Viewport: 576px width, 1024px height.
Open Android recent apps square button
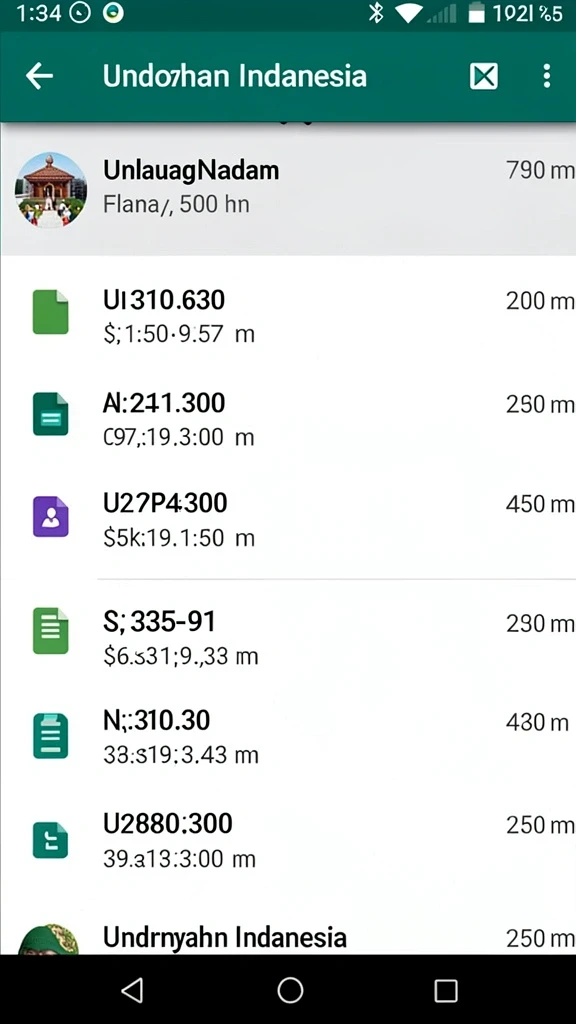[445, 990]
